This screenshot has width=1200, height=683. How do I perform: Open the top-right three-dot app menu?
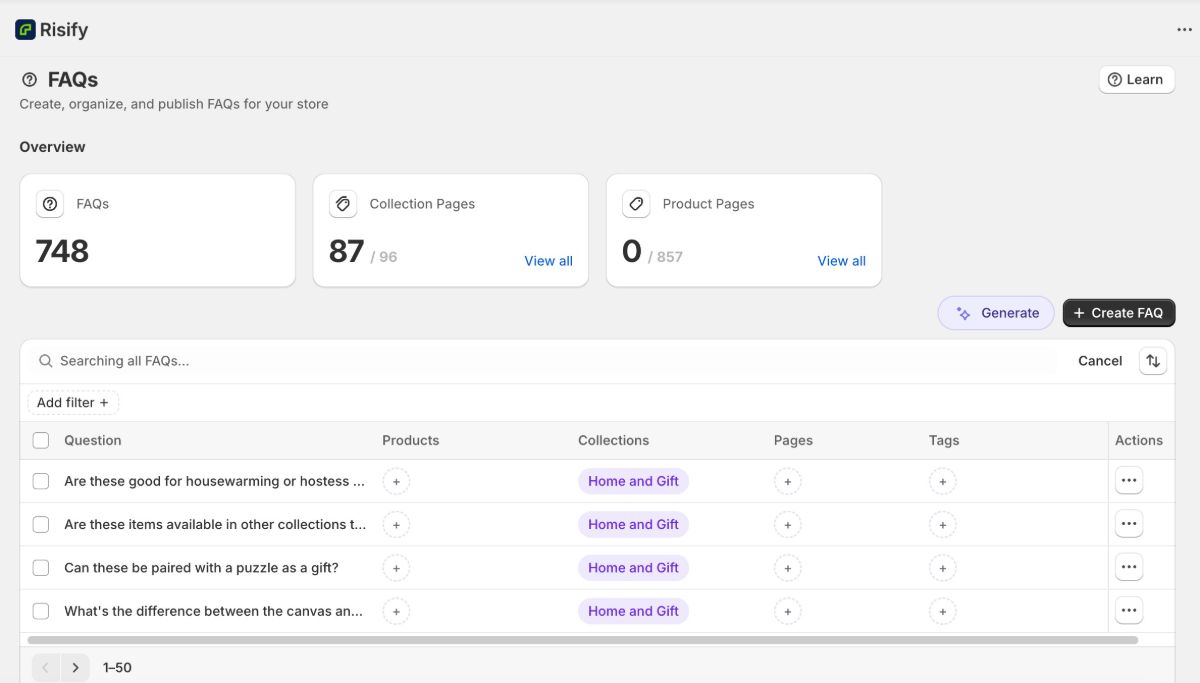(1184, 30)
